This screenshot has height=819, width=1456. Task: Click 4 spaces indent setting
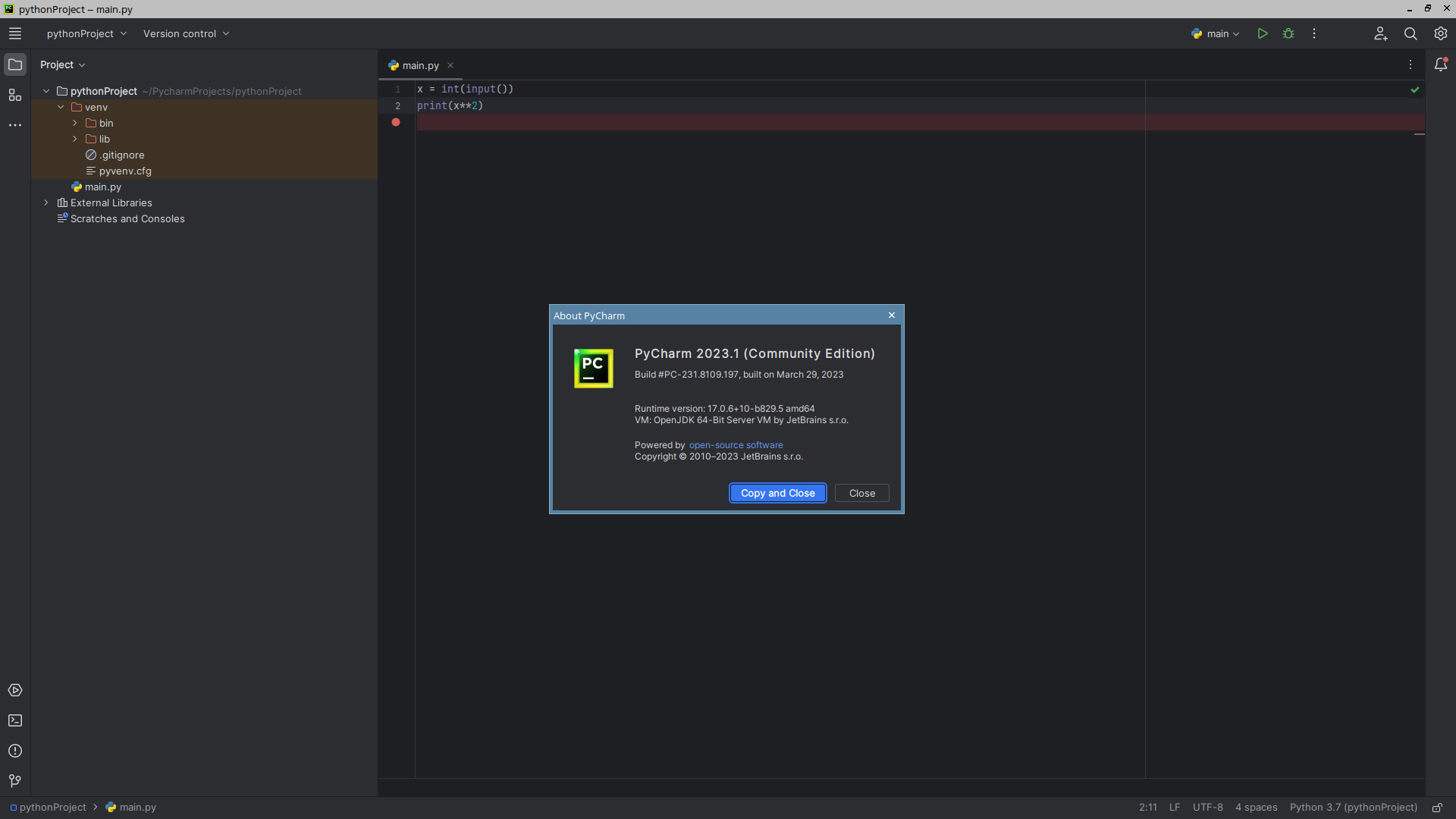point(1257,808)
